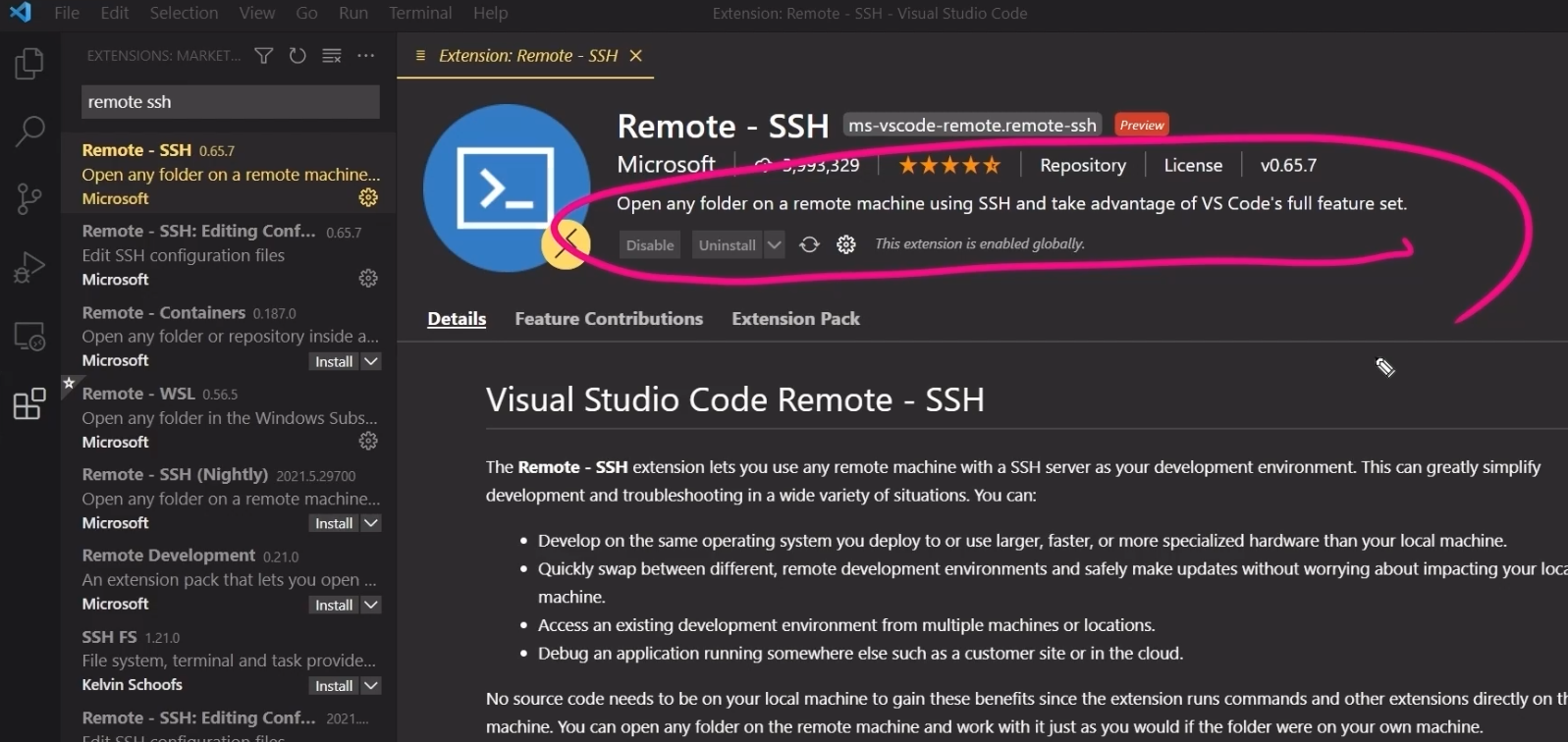The width and height of the screenshot is (1568, 742).
Task: Clear extensions search results icon
Action: click(x=332, y=56)
